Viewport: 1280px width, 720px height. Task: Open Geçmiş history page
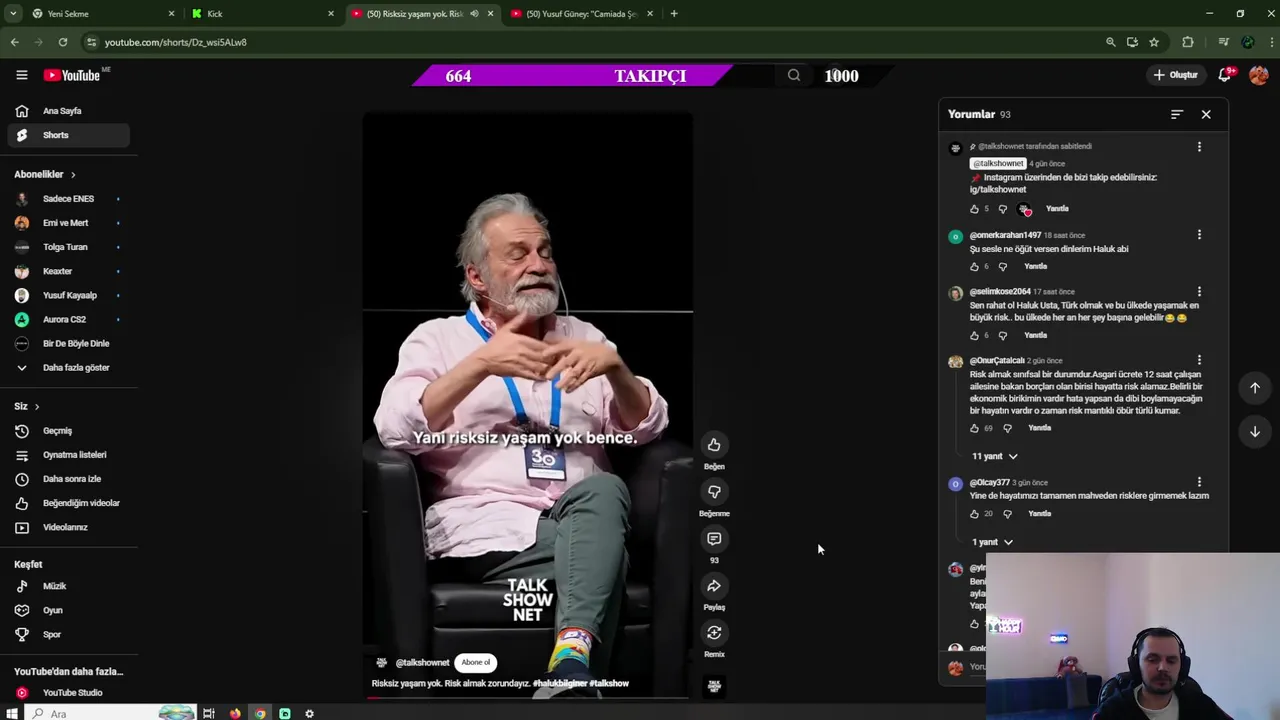click(x=69, y=431)
